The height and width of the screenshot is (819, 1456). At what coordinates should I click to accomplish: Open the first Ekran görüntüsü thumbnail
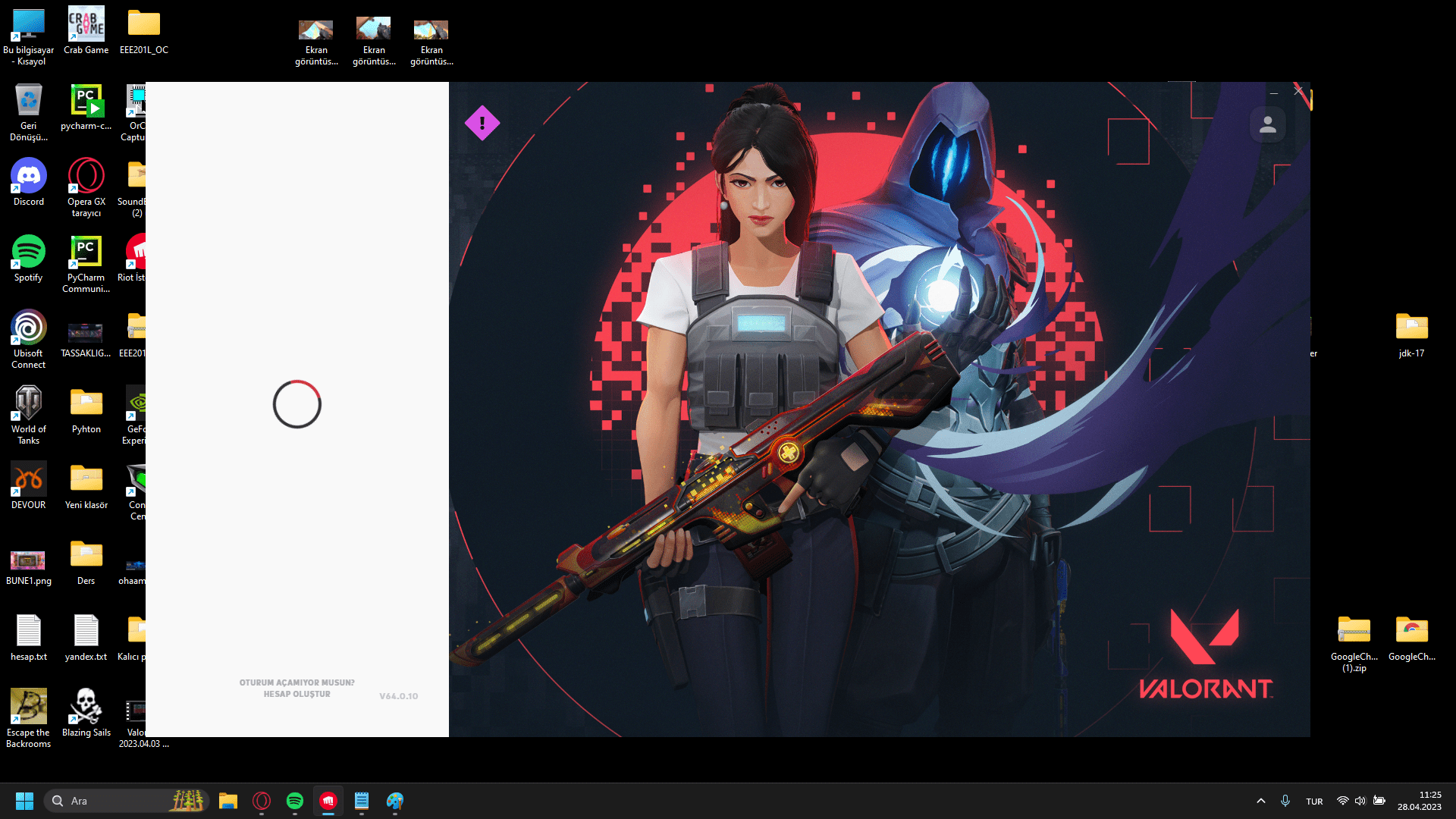tap(317, 42)
